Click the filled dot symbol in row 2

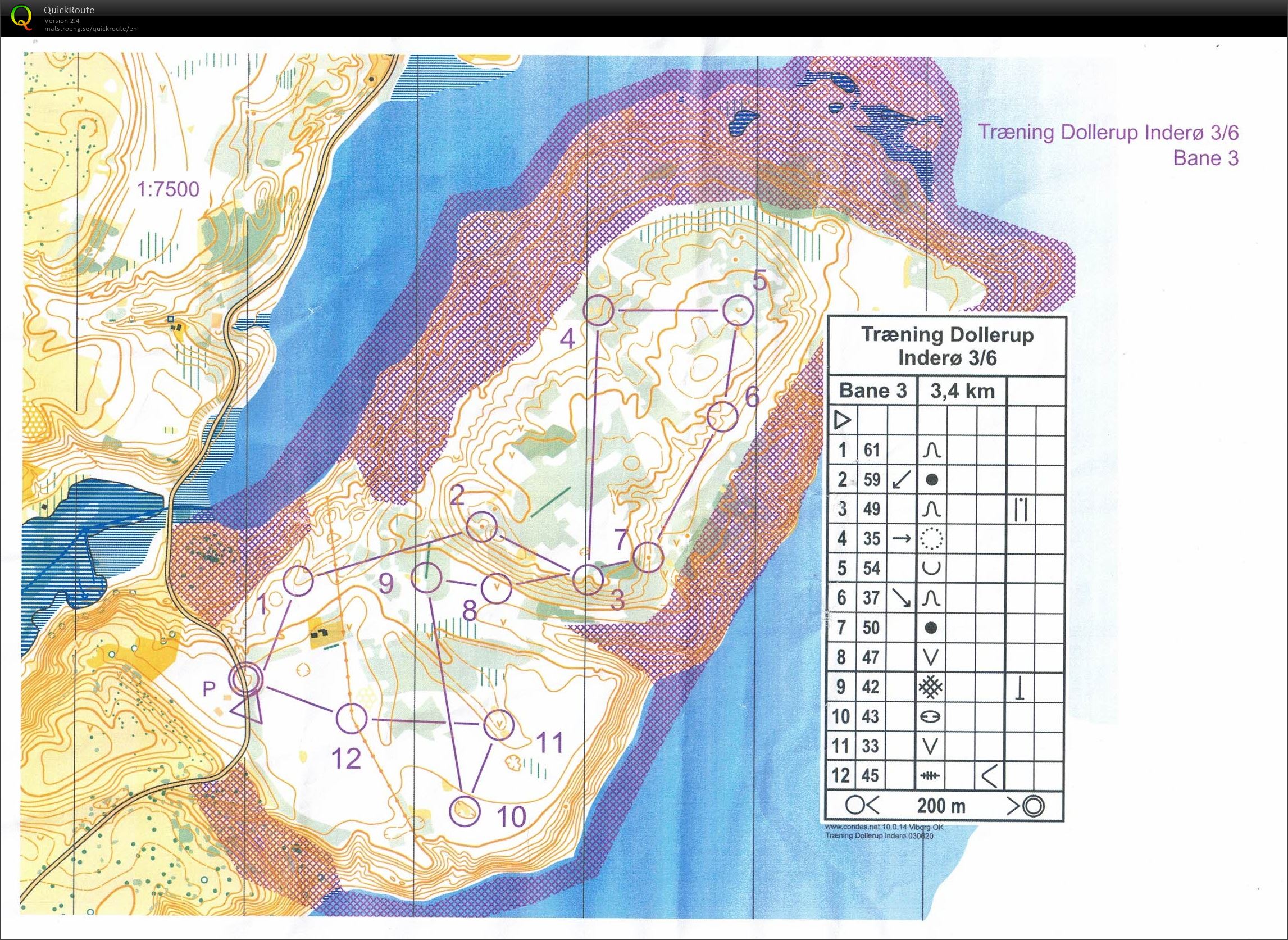[x=931, y=480]
